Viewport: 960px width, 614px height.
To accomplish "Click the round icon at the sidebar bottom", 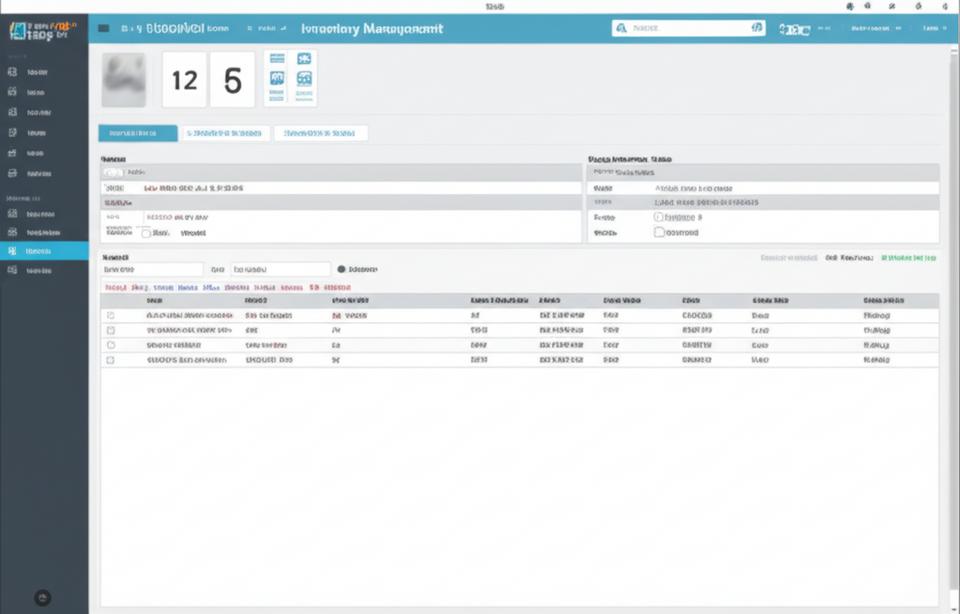I will (x=42, y=597).
